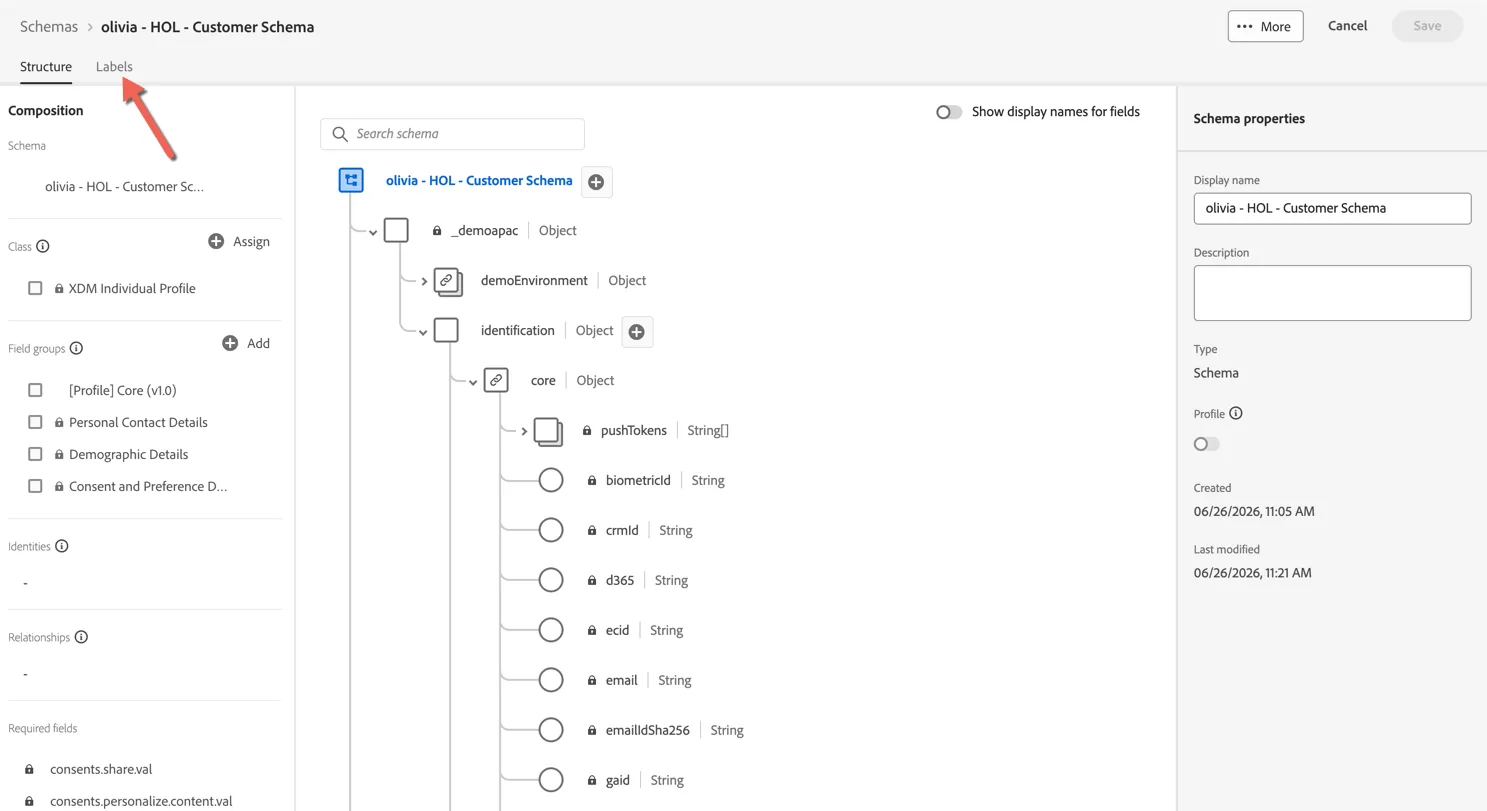Select the demoEnvironment linked object icon

coord(448,281)
